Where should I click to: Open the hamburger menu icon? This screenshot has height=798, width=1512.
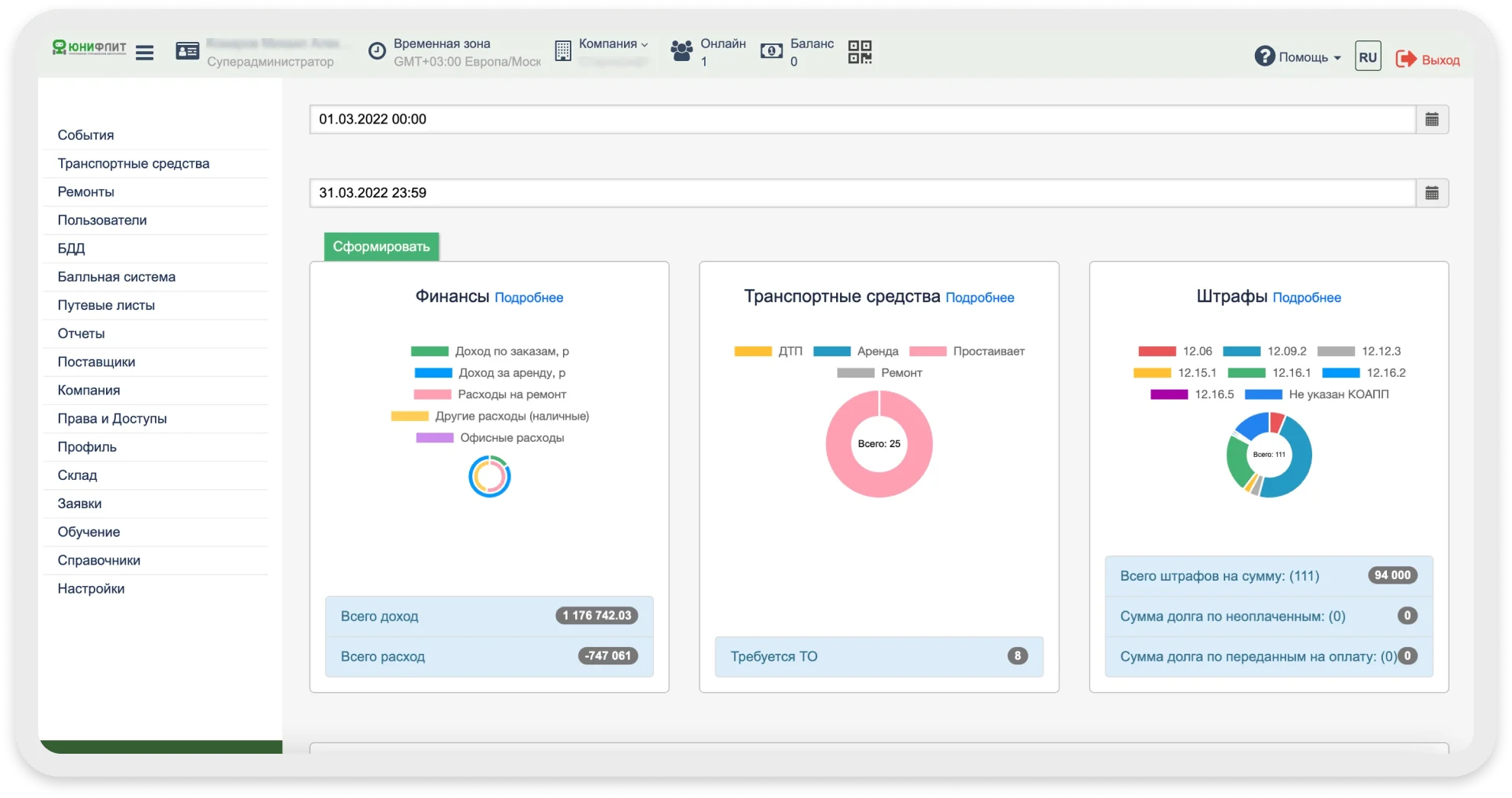(x=144, y=52)
